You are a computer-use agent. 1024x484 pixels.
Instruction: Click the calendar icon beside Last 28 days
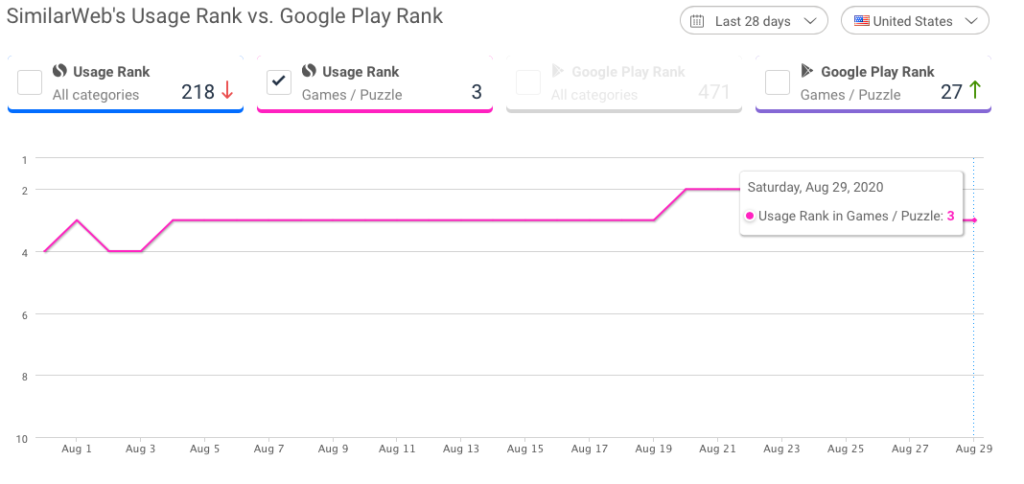click(x=697, y=22)
